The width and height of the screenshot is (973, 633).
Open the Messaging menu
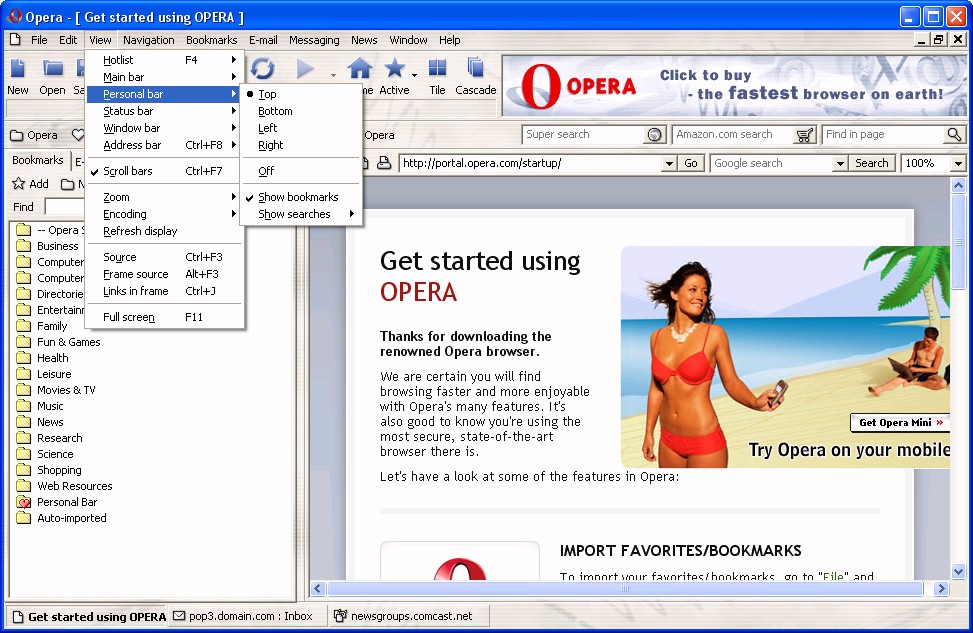coord(314,40)
